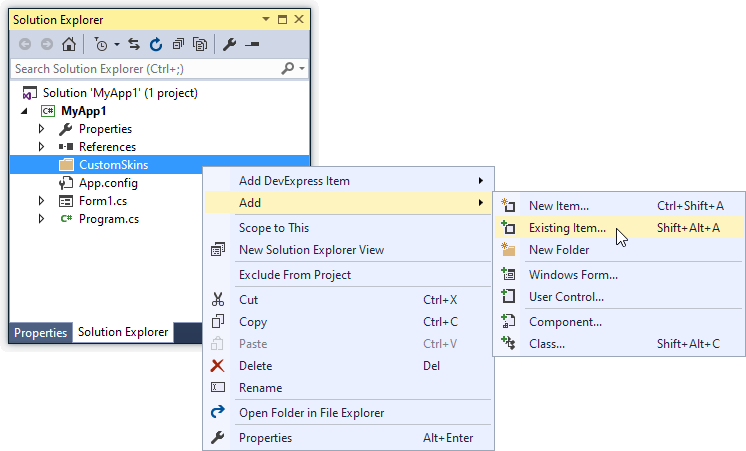
Task: Choose Properties Alt+Enter menu entry
Action: pyautogui.click(x=349, y=438)
